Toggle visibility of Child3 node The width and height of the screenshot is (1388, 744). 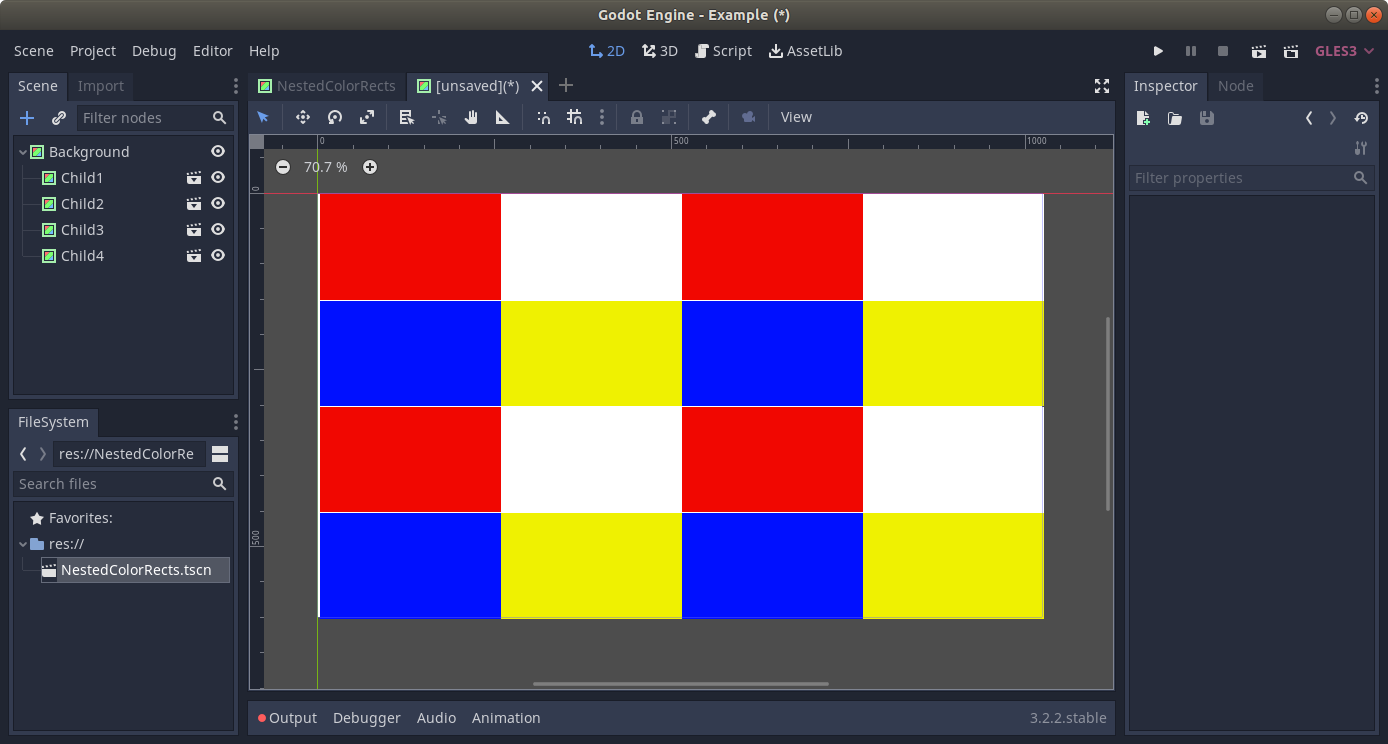point(218,229)
